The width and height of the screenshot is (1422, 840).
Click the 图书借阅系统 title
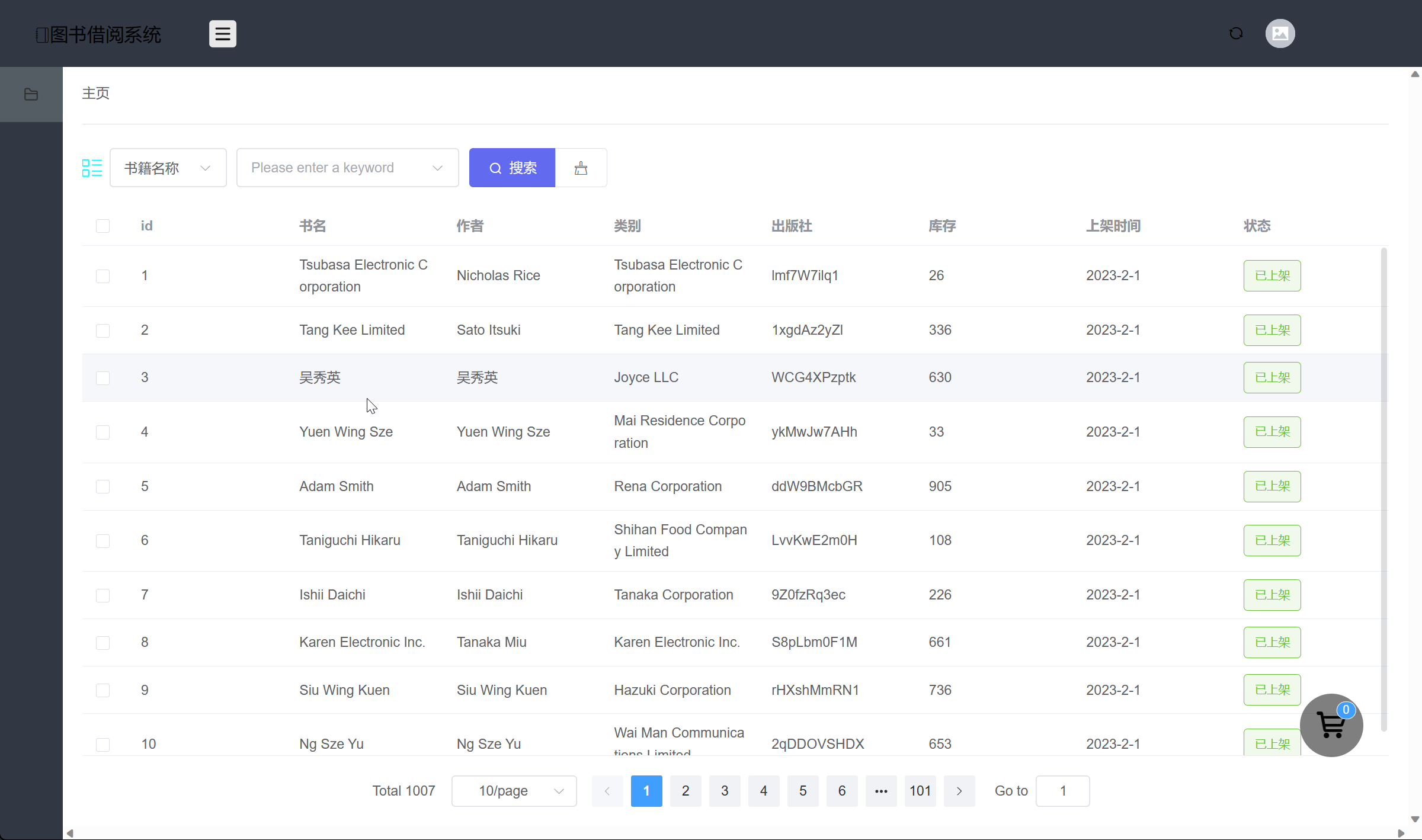tap(99, 34)
